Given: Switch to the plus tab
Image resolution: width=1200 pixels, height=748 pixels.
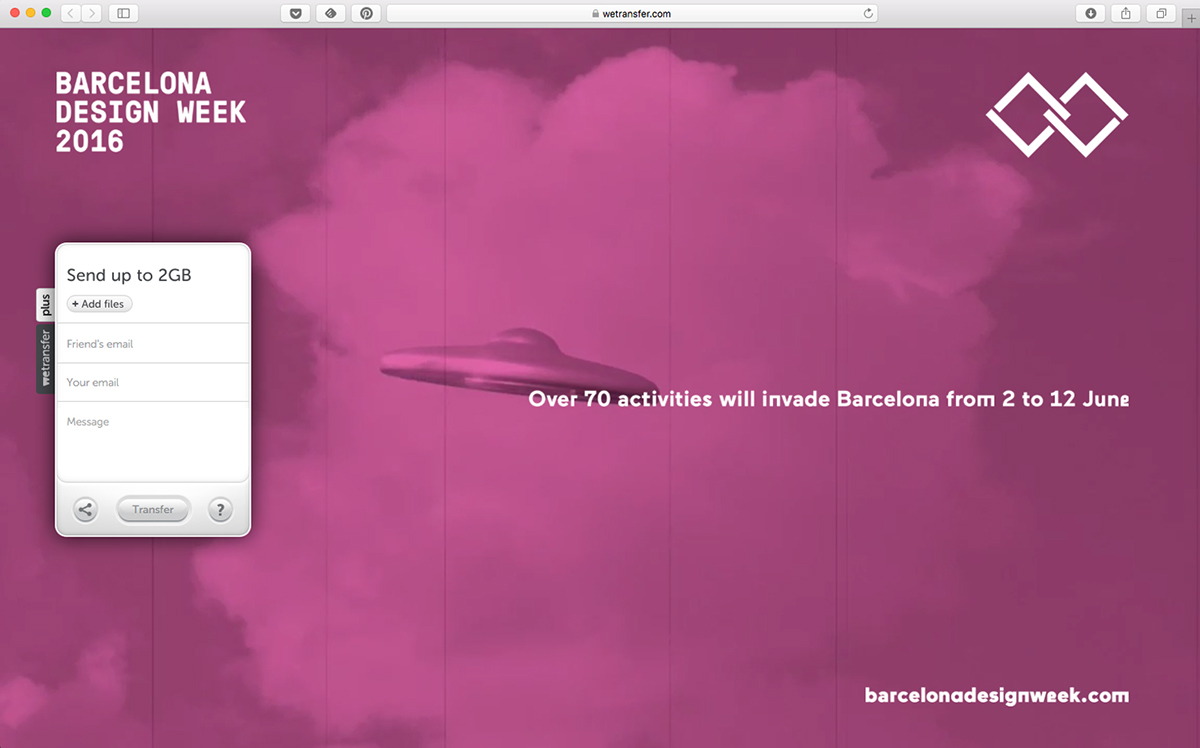Looking at the screenshot, I should click(45, 305).
